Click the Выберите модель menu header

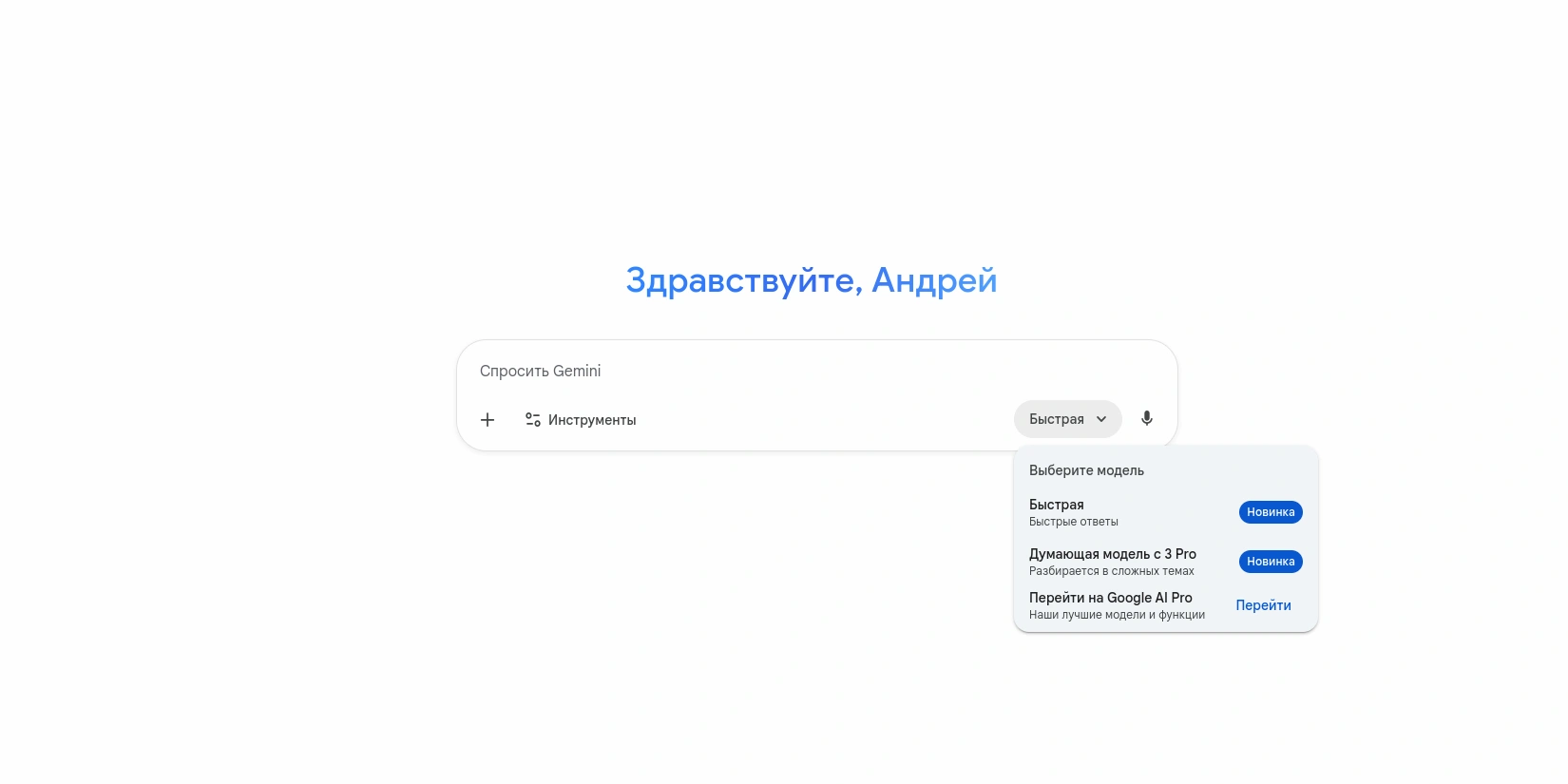(x=1086, y=470)
